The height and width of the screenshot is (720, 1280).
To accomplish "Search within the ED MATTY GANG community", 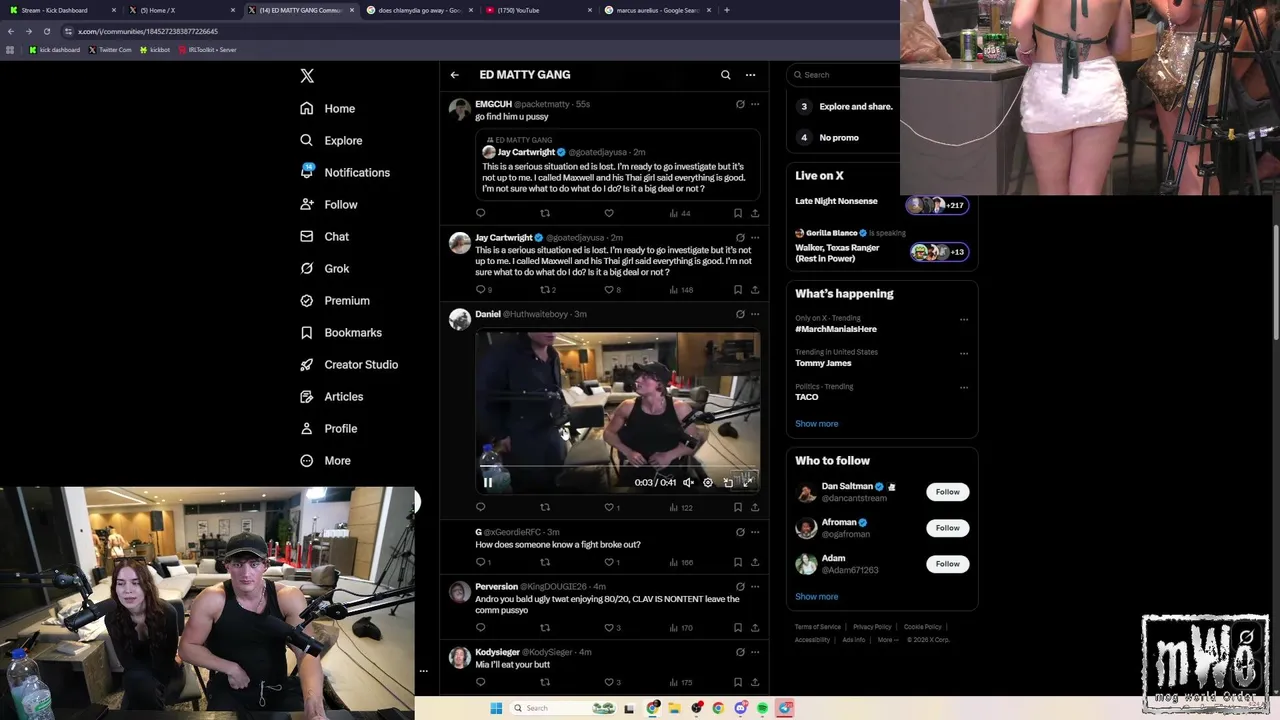I will point(726,75).
